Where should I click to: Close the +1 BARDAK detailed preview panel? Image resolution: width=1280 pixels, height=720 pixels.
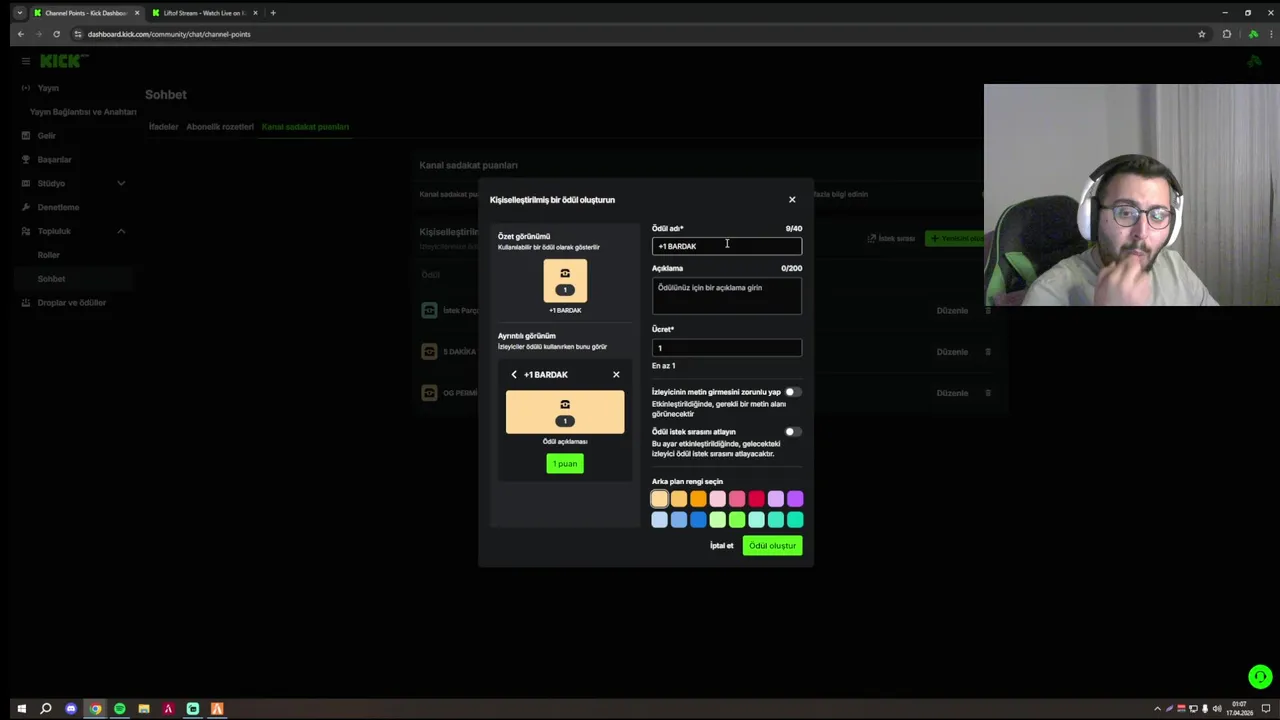(616, 375)
